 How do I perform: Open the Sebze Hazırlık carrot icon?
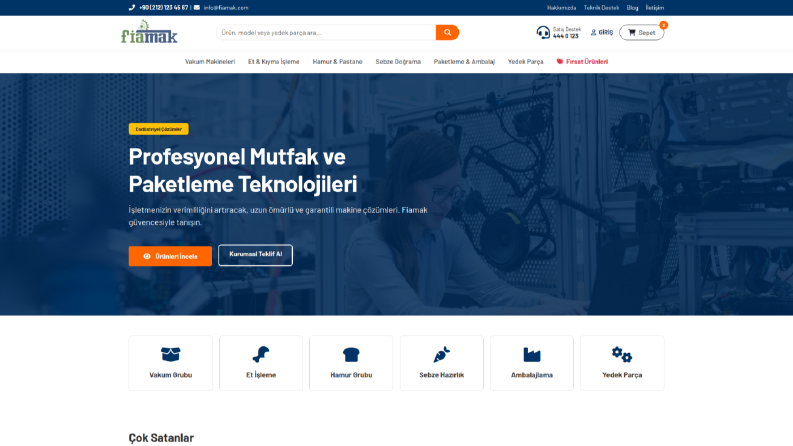[442, 354]
